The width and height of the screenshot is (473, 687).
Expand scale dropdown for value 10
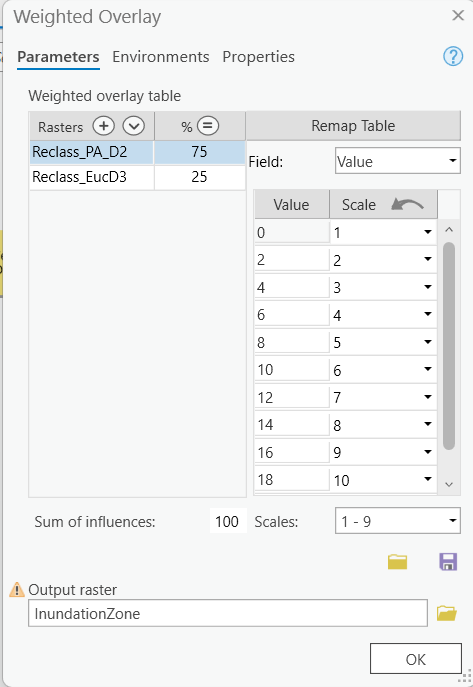point(428,369)
